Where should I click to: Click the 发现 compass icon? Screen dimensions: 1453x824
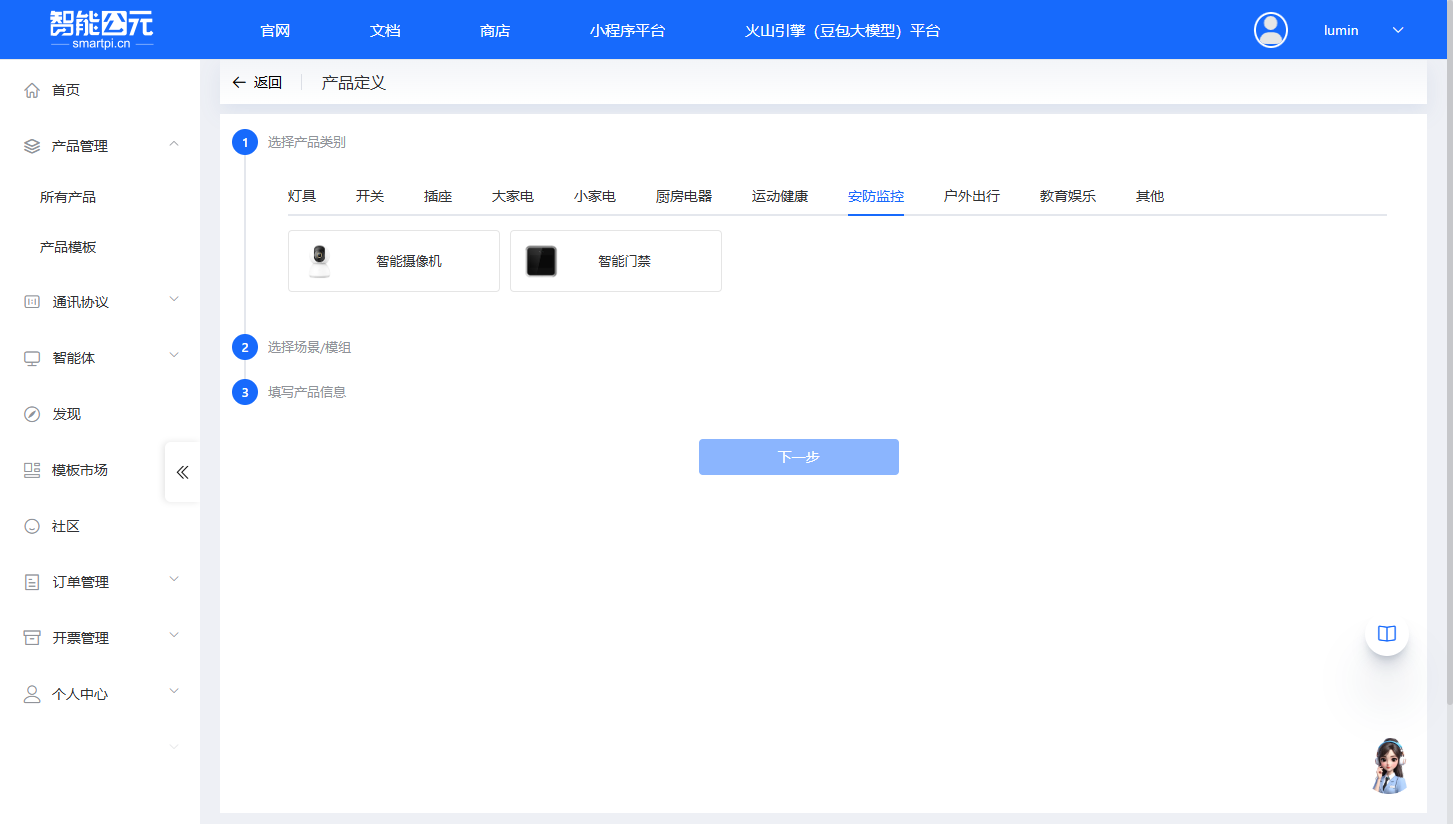pos(32,414)
